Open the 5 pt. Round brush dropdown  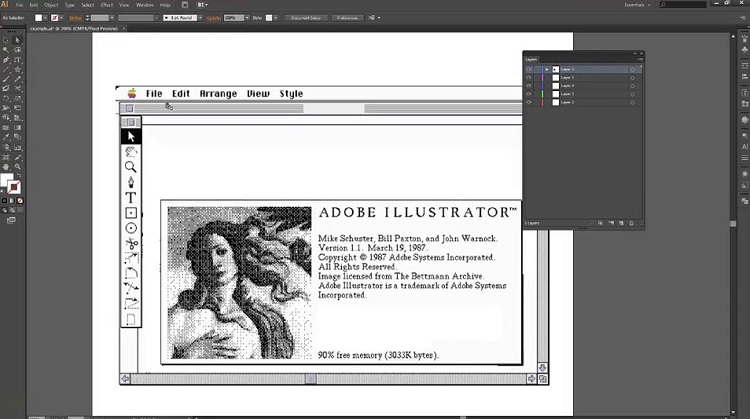click(x=200, y=18)
